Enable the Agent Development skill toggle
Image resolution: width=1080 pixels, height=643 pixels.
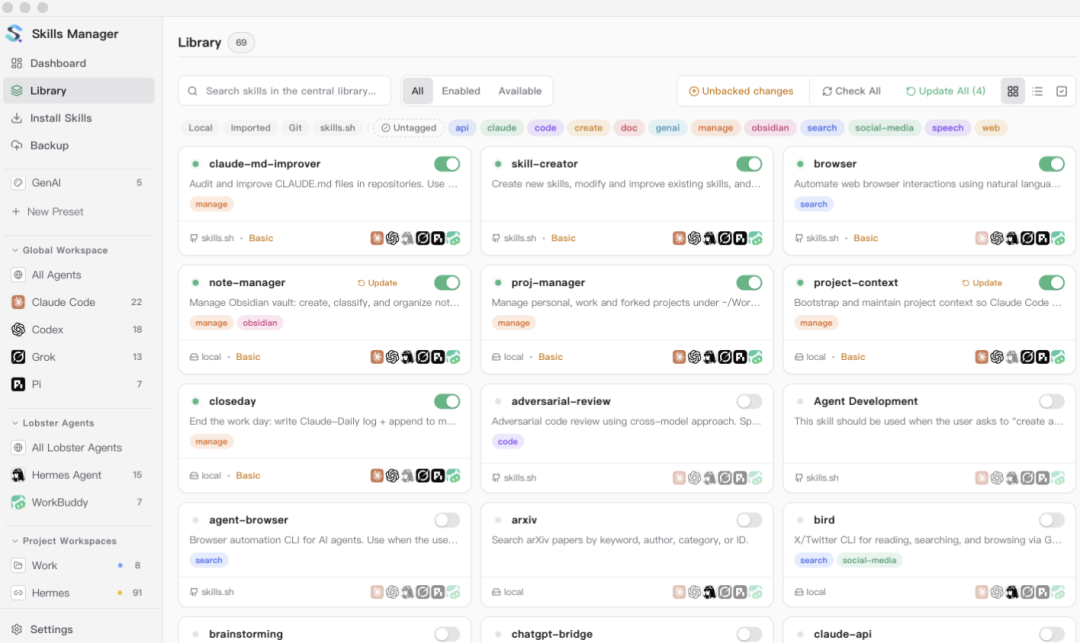pyautogui.click(x=1052, y=401)
